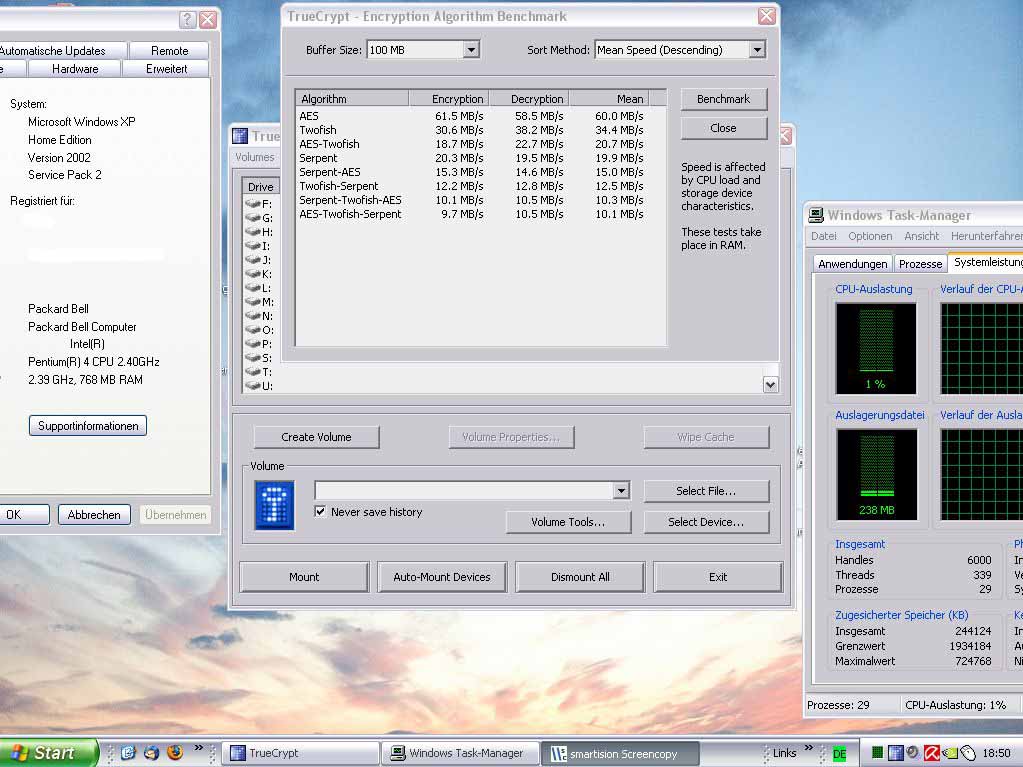1023x767 pixels.
Task: Click the Start button
Action: coord(48,753)
